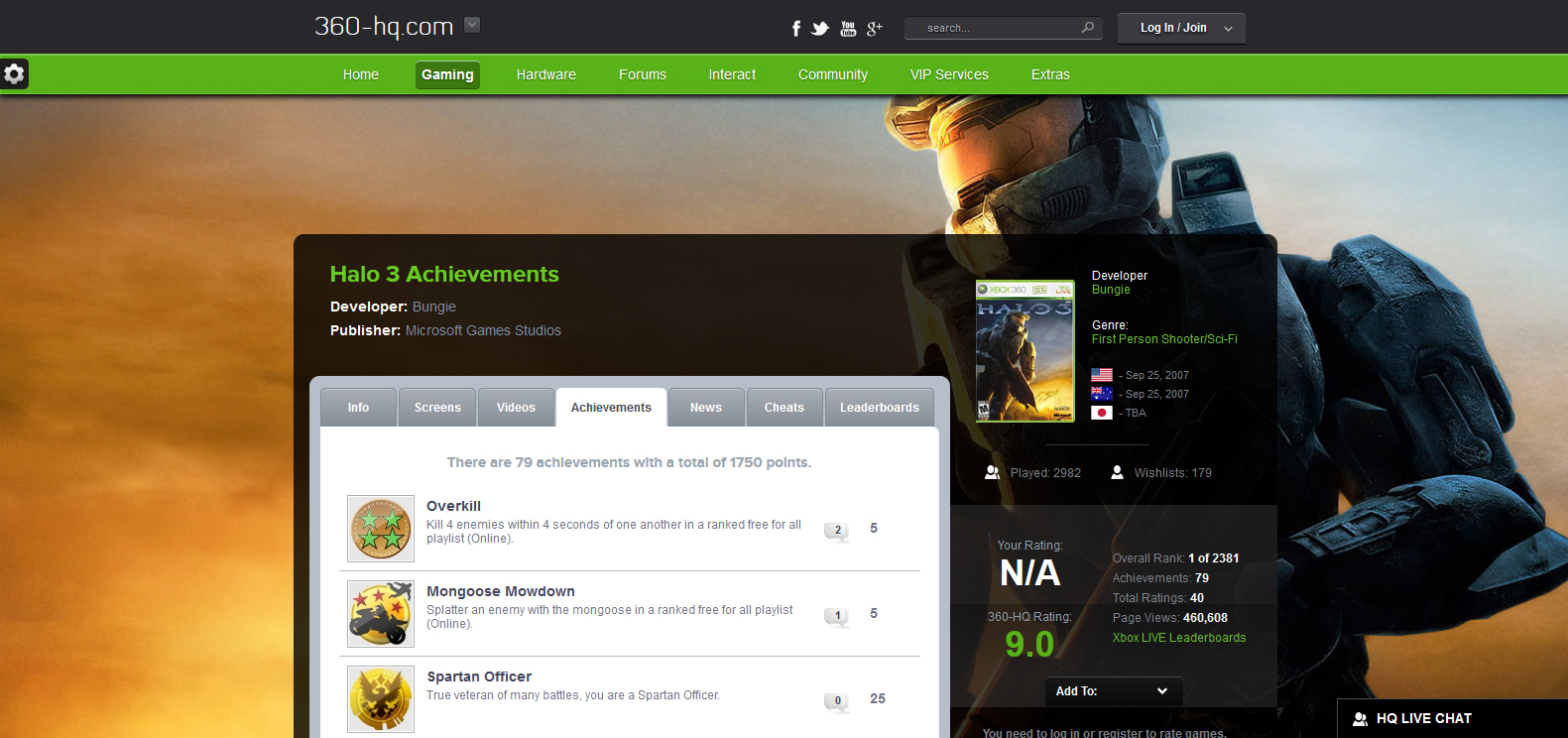Click the Mongoose Mowdown achievement badge
Screen dimensions: 1568x738
pos(381,614)
